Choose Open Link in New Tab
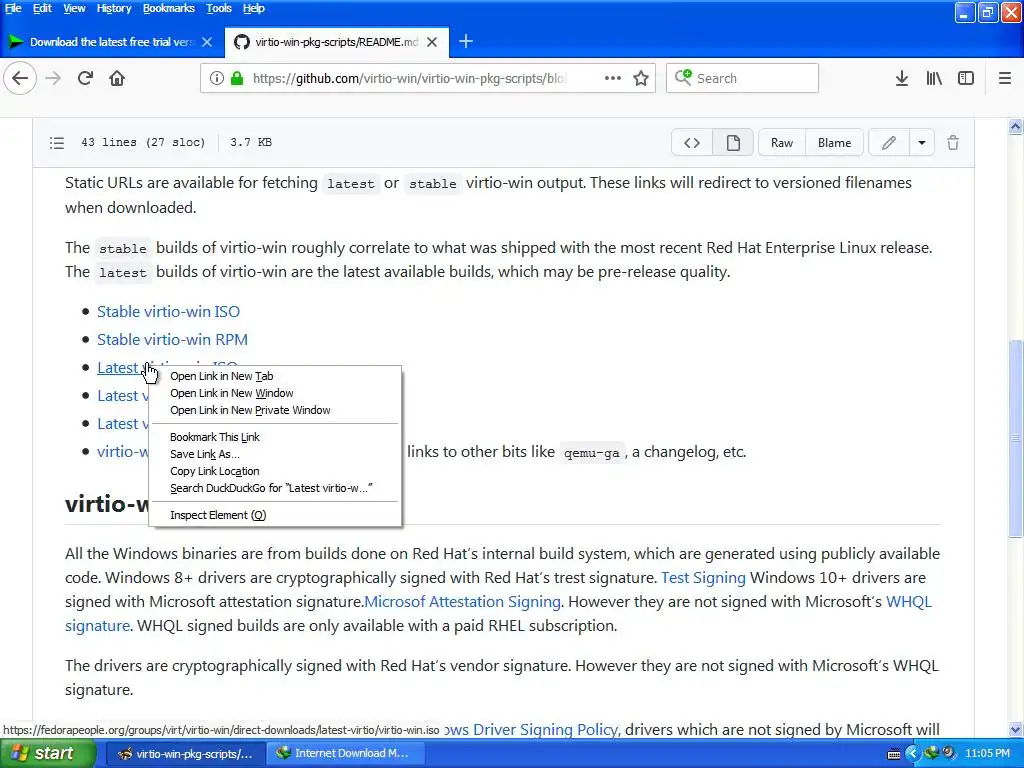The width and height of the screenshot is (1024, 768). click(275, 376)
